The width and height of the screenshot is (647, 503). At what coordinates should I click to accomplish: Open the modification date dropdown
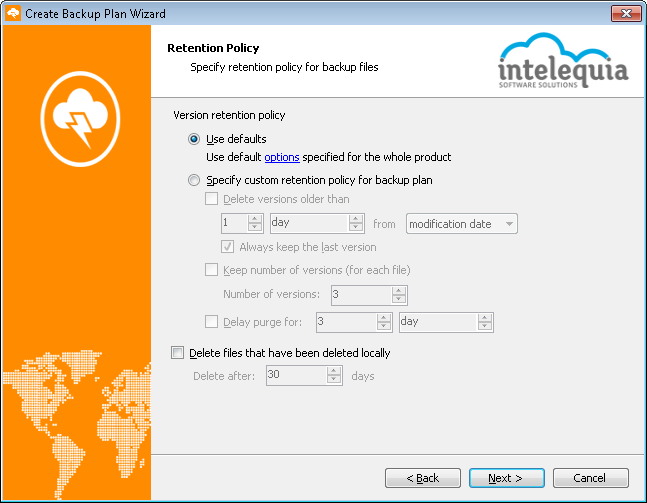tap(462, 224)
